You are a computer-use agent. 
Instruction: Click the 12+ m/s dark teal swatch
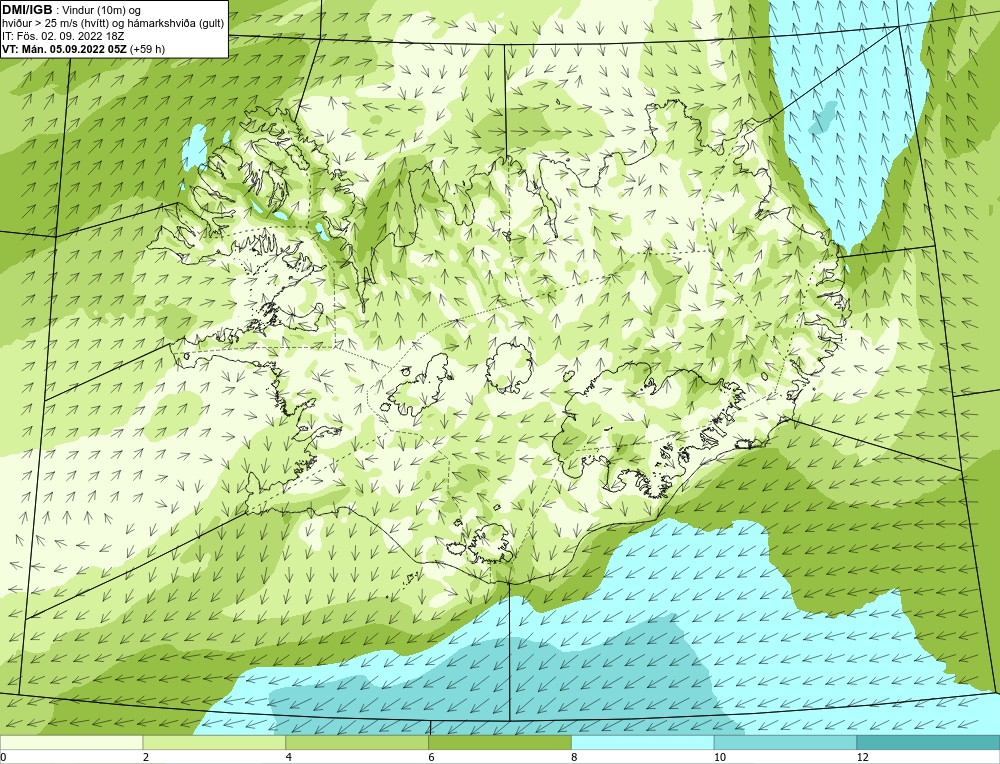(x=929, y=742)
